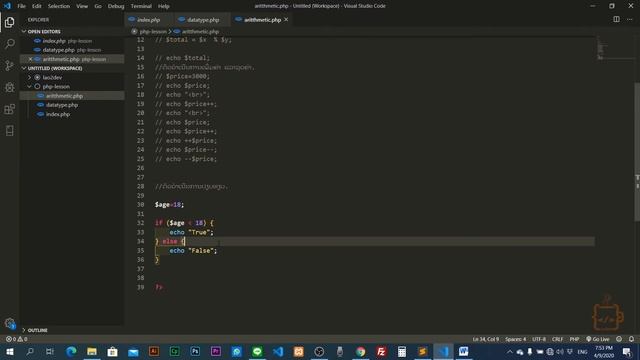Image resolution: width=640 pixels, height=360 pixels.
Task: Open the Run and Debug view
Action: pos(9,87)
